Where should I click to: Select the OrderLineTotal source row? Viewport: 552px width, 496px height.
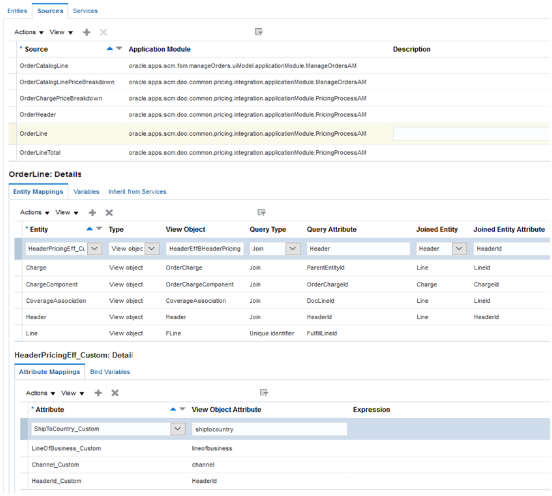[279, 152]
